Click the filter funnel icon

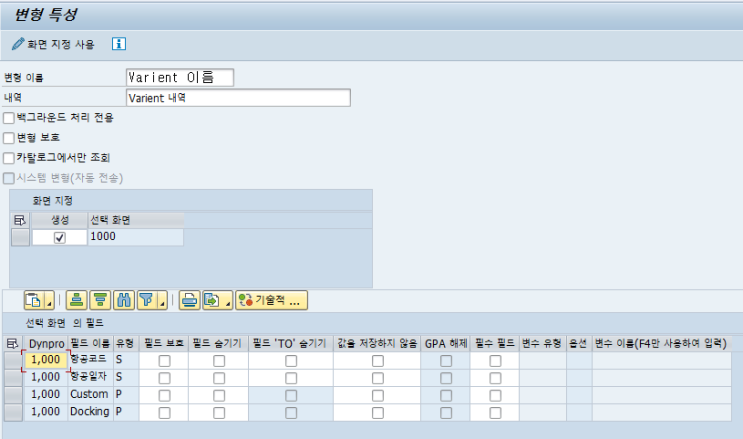[147, 301]
